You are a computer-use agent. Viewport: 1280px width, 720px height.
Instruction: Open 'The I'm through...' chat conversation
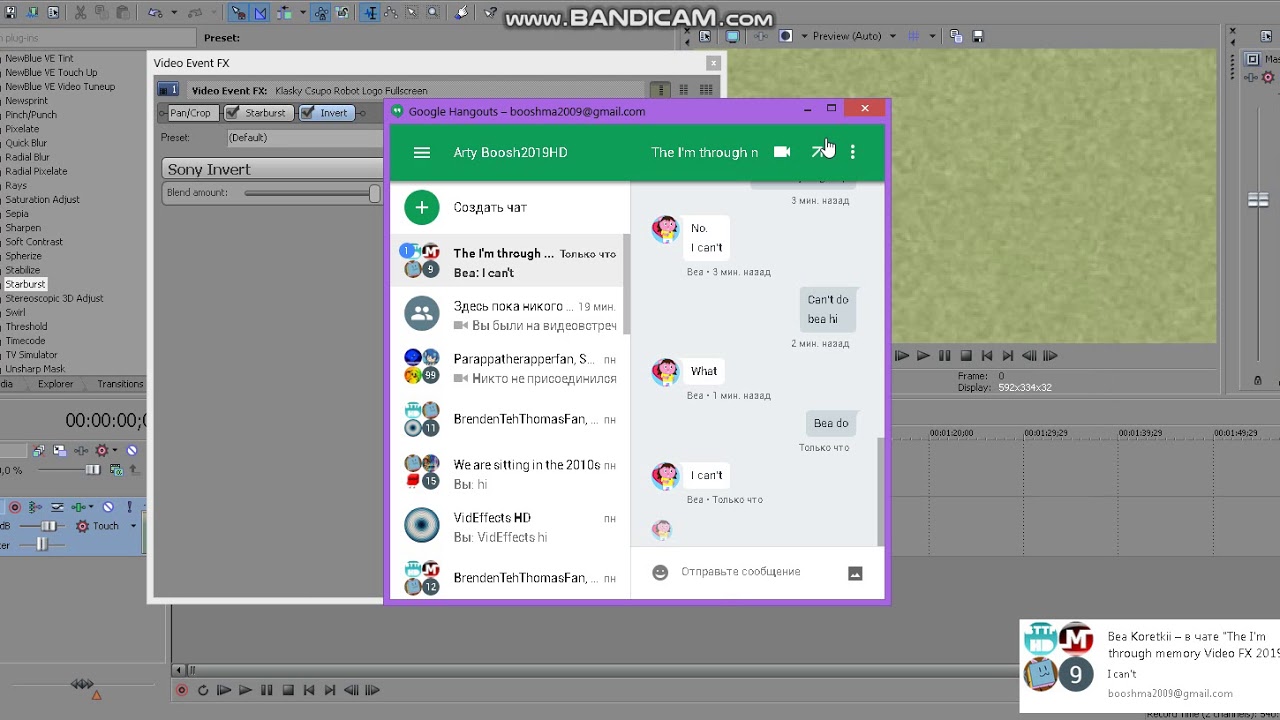[x=507, y=262]
